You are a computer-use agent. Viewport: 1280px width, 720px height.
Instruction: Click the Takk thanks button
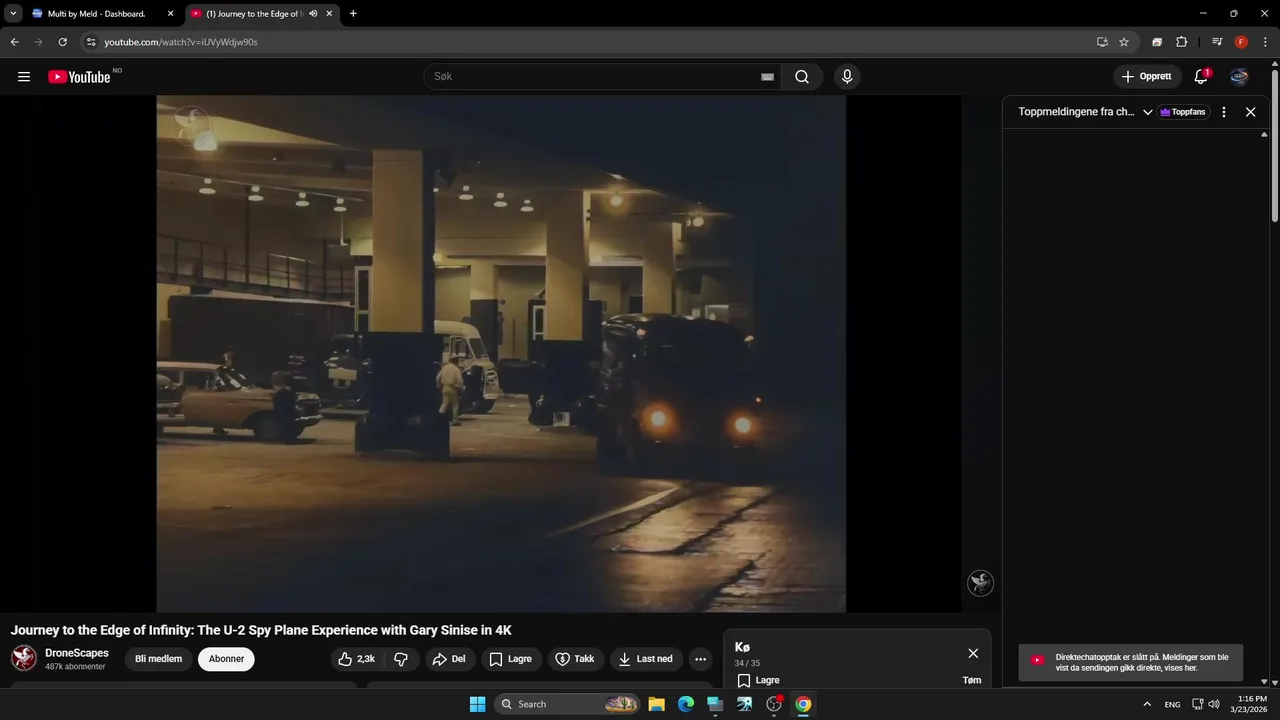[575, 659]
